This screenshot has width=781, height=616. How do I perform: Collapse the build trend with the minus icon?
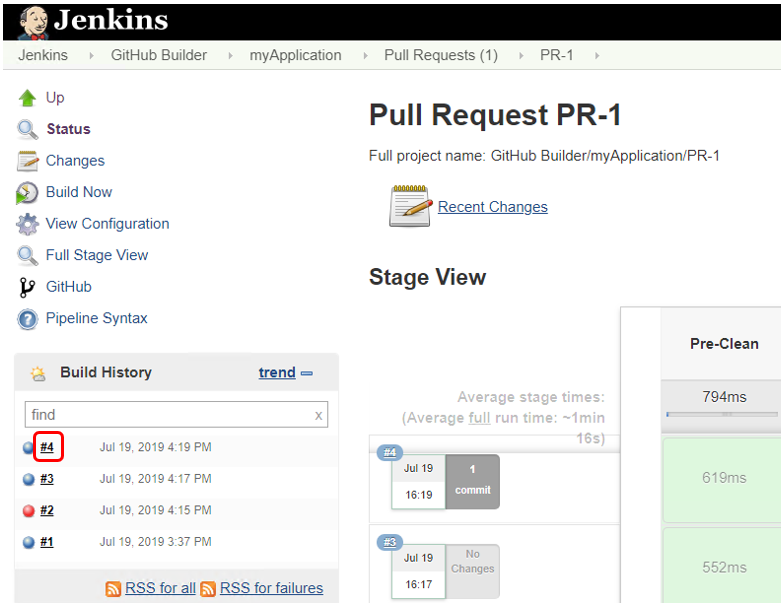coord(307,373)
